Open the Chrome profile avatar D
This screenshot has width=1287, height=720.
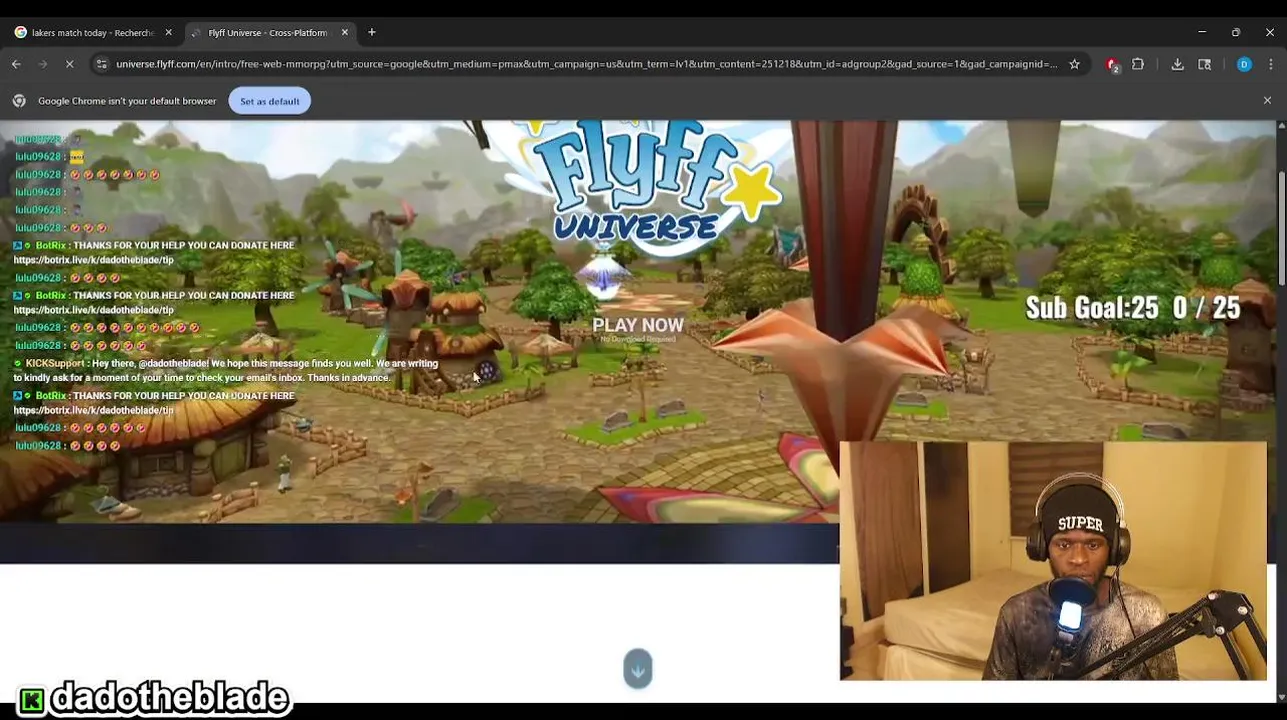[x=1244, y=64]
